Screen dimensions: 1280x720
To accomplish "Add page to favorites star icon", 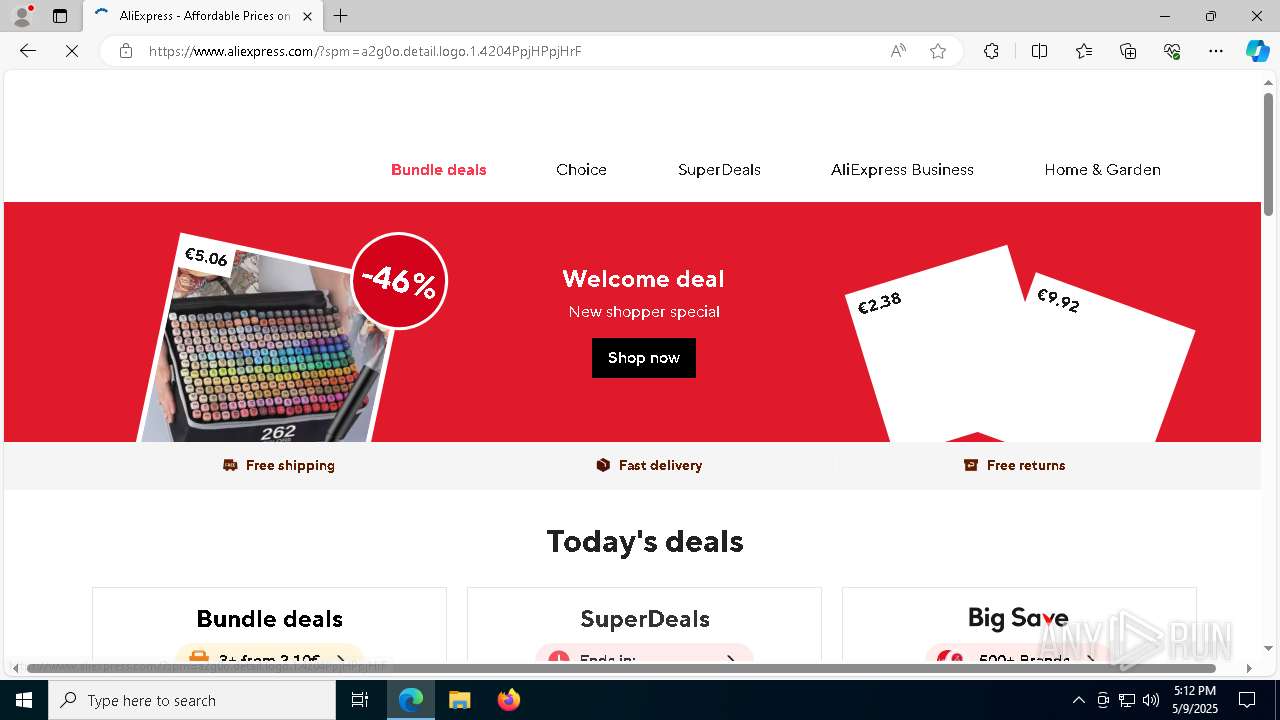I will pyautogui.click(x=938, y=51).
